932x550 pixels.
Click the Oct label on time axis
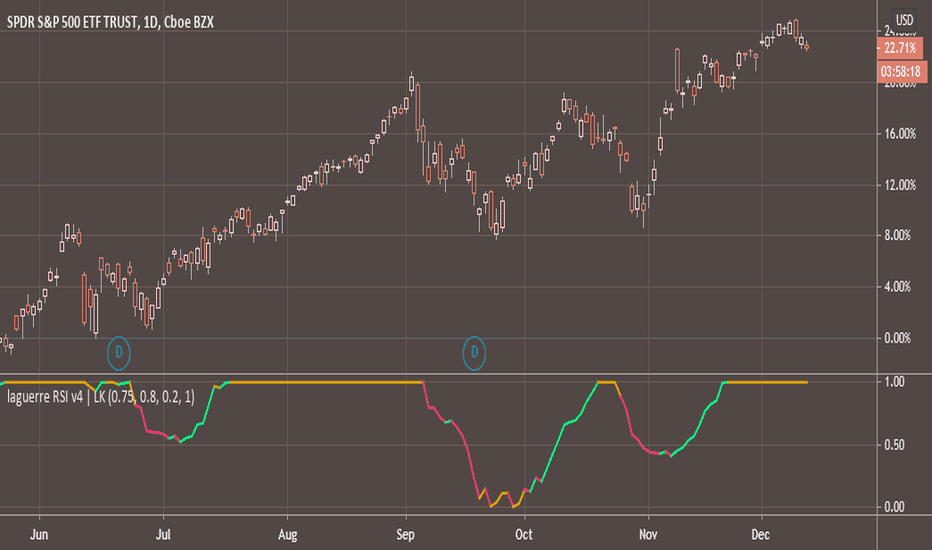(524, 535)
